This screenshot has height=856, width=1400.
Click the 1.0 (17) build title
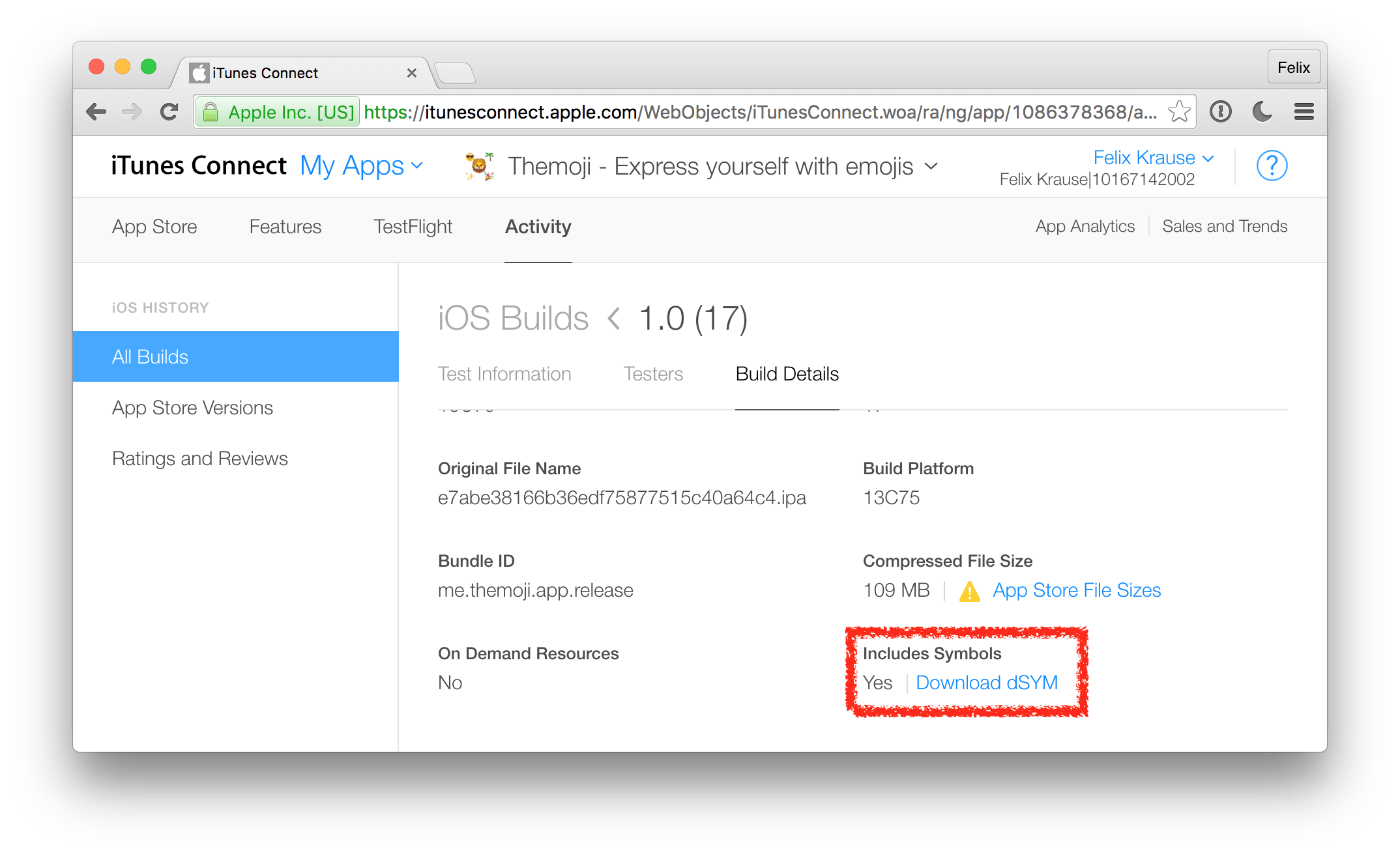click(693, 319)
